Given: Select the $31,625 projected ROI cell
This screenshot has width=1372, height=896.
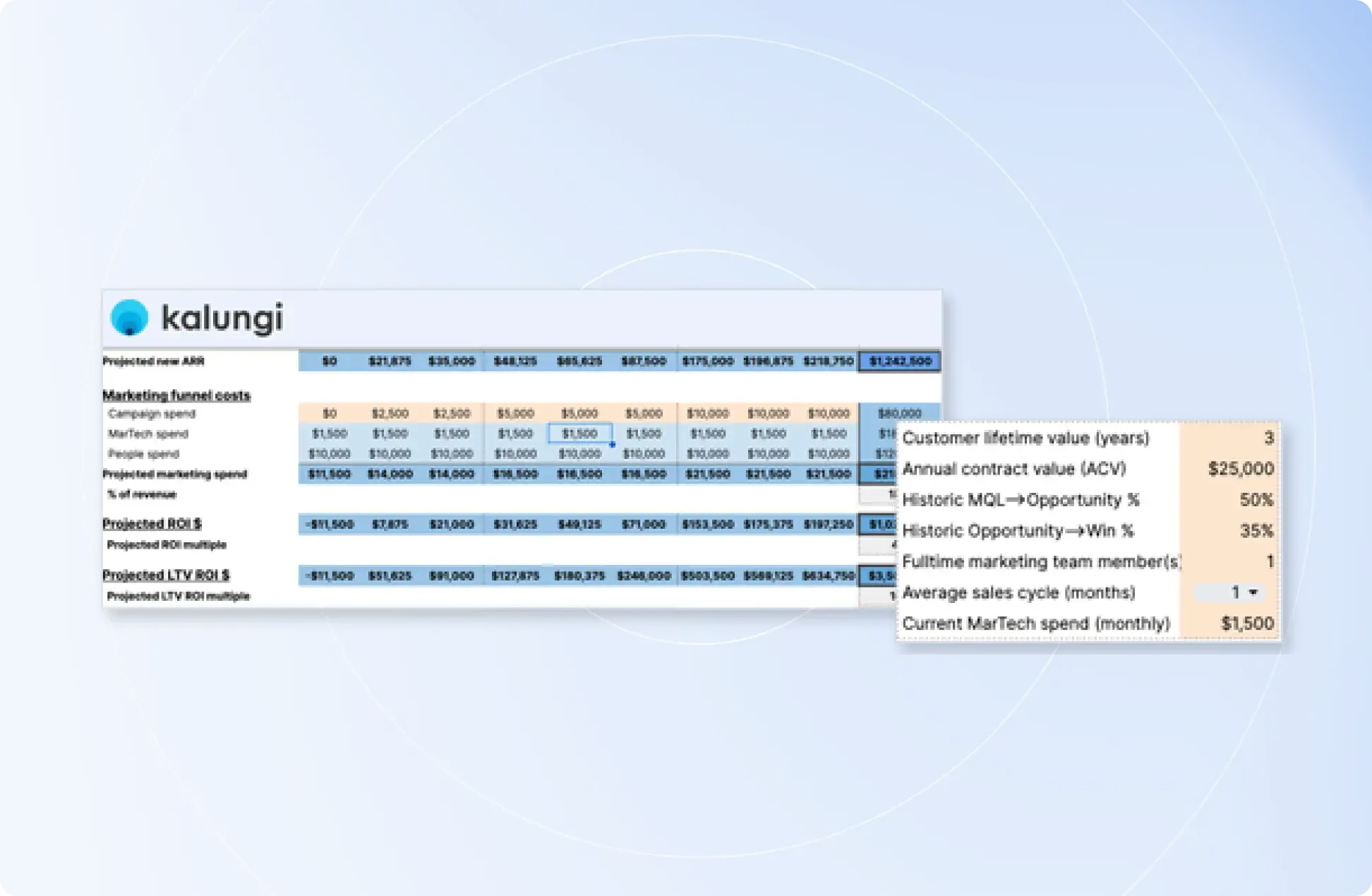Looking at the screenshot, I should point(515,524).
